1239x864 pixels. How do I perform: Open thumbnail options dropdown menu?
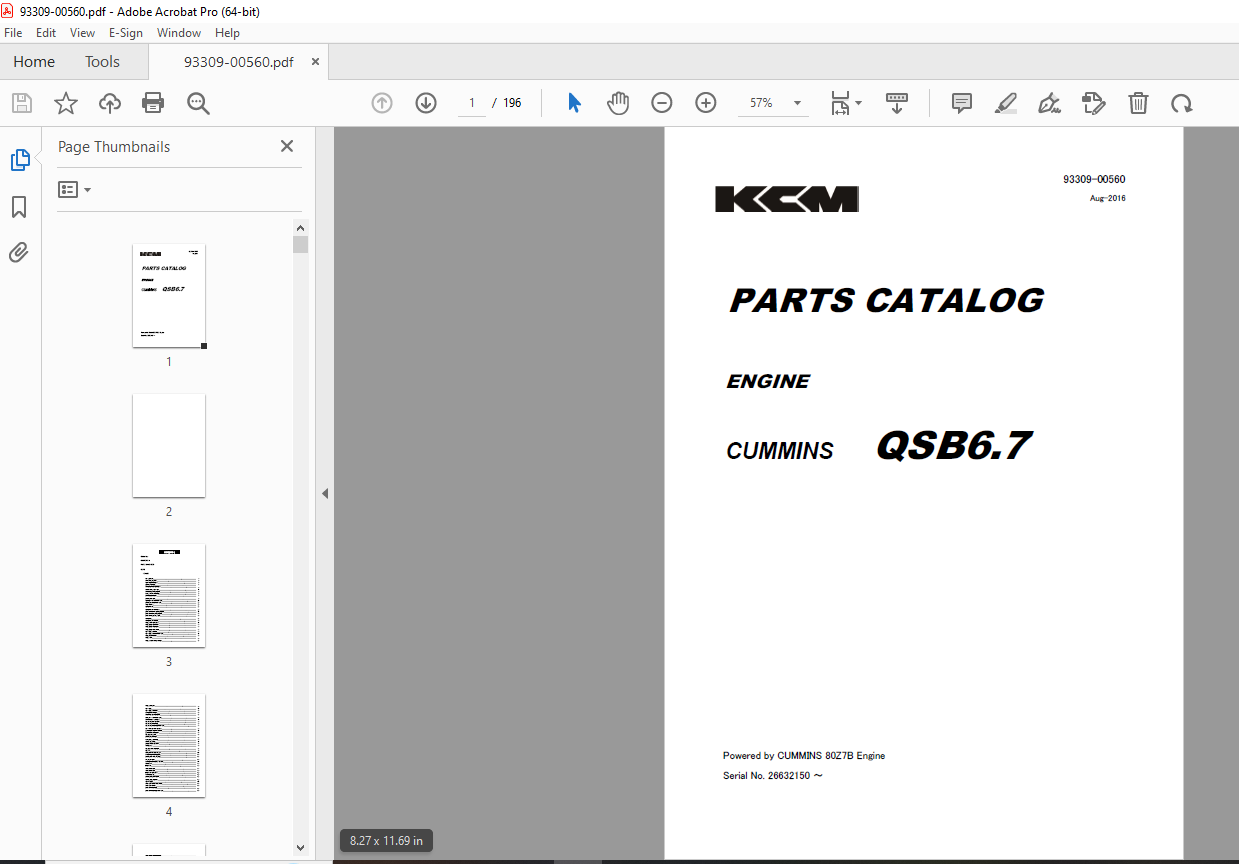click(75, 189)
